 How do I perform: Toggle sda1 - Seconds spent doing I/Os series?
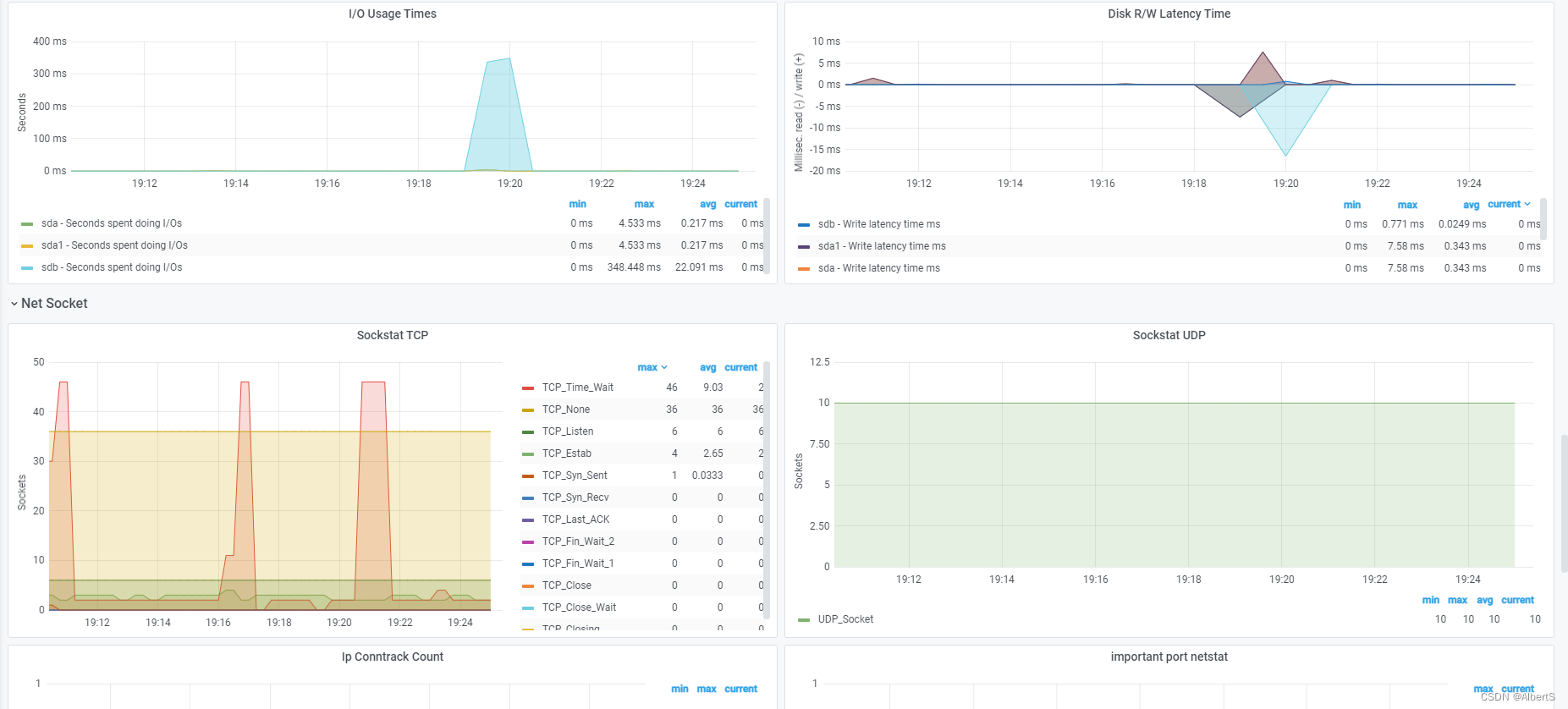point(114,245)
